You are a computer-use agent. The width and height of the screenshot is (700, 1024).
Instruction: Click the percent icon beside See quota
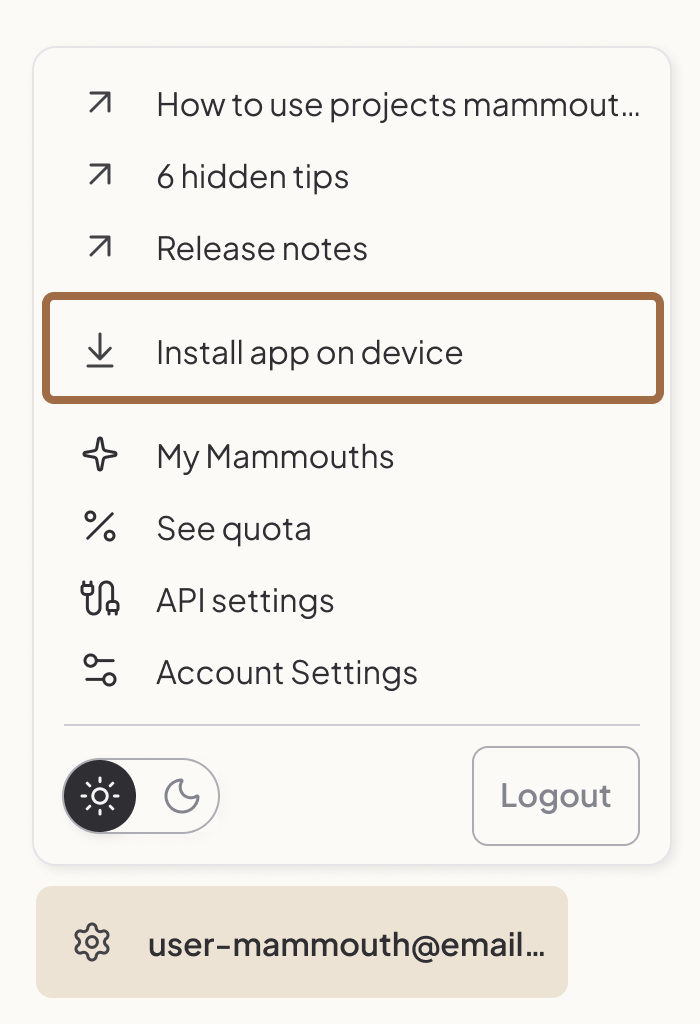tap(98, 528)
